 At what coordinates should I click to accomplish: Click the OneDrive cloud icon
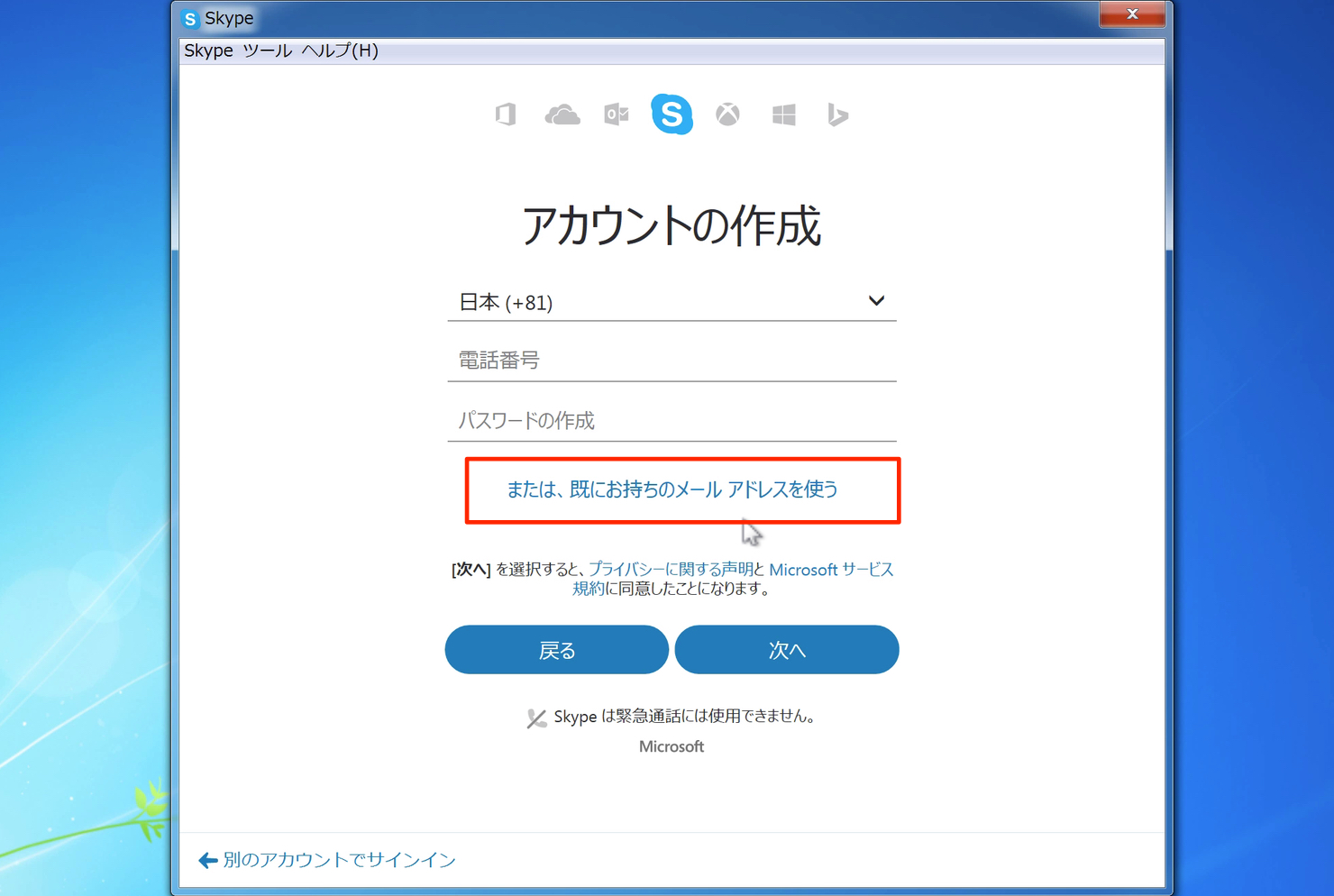click(562, 114)
